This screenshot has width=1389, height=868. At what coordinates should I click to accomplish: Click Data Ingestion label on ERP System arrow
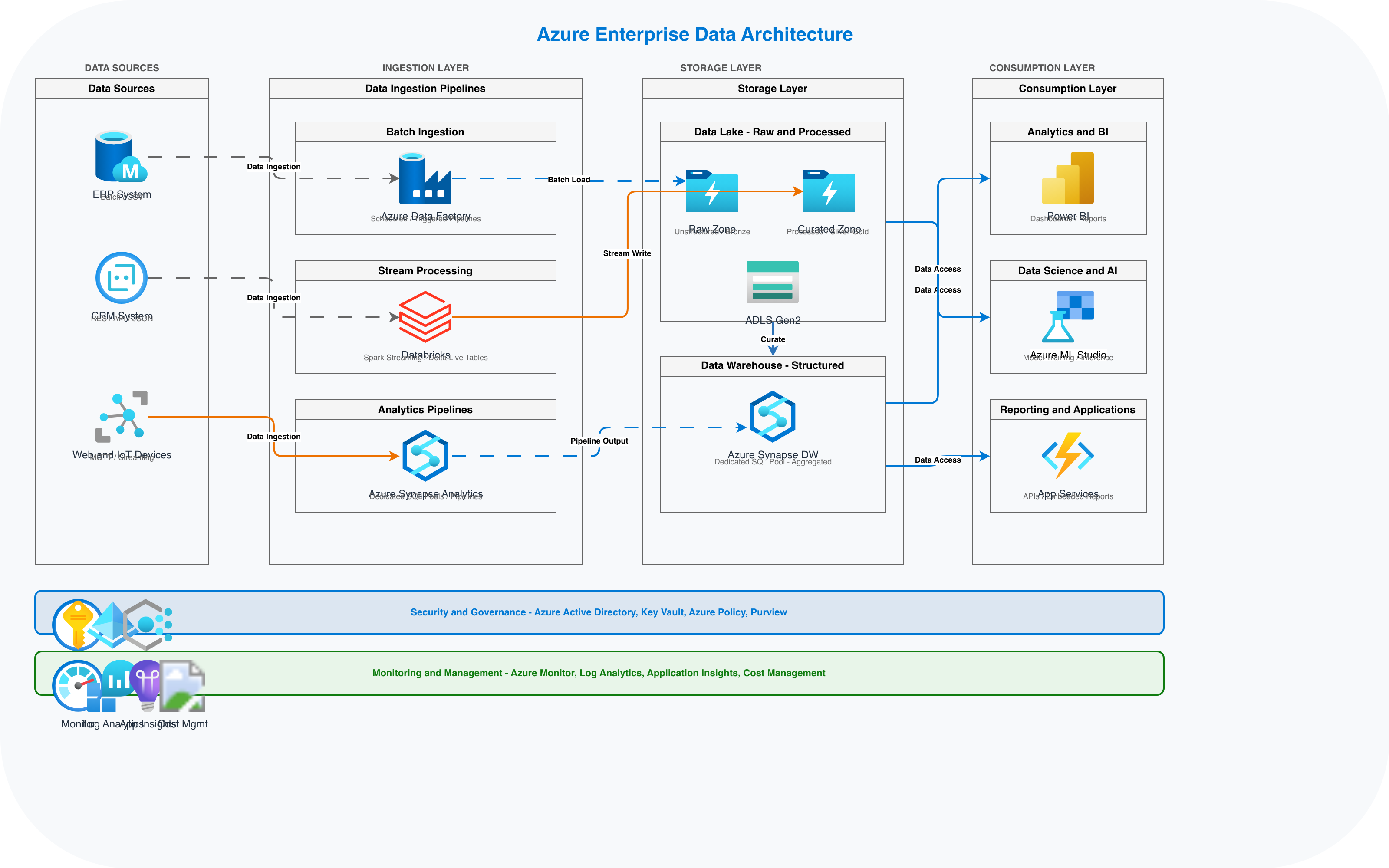point(274,167)
